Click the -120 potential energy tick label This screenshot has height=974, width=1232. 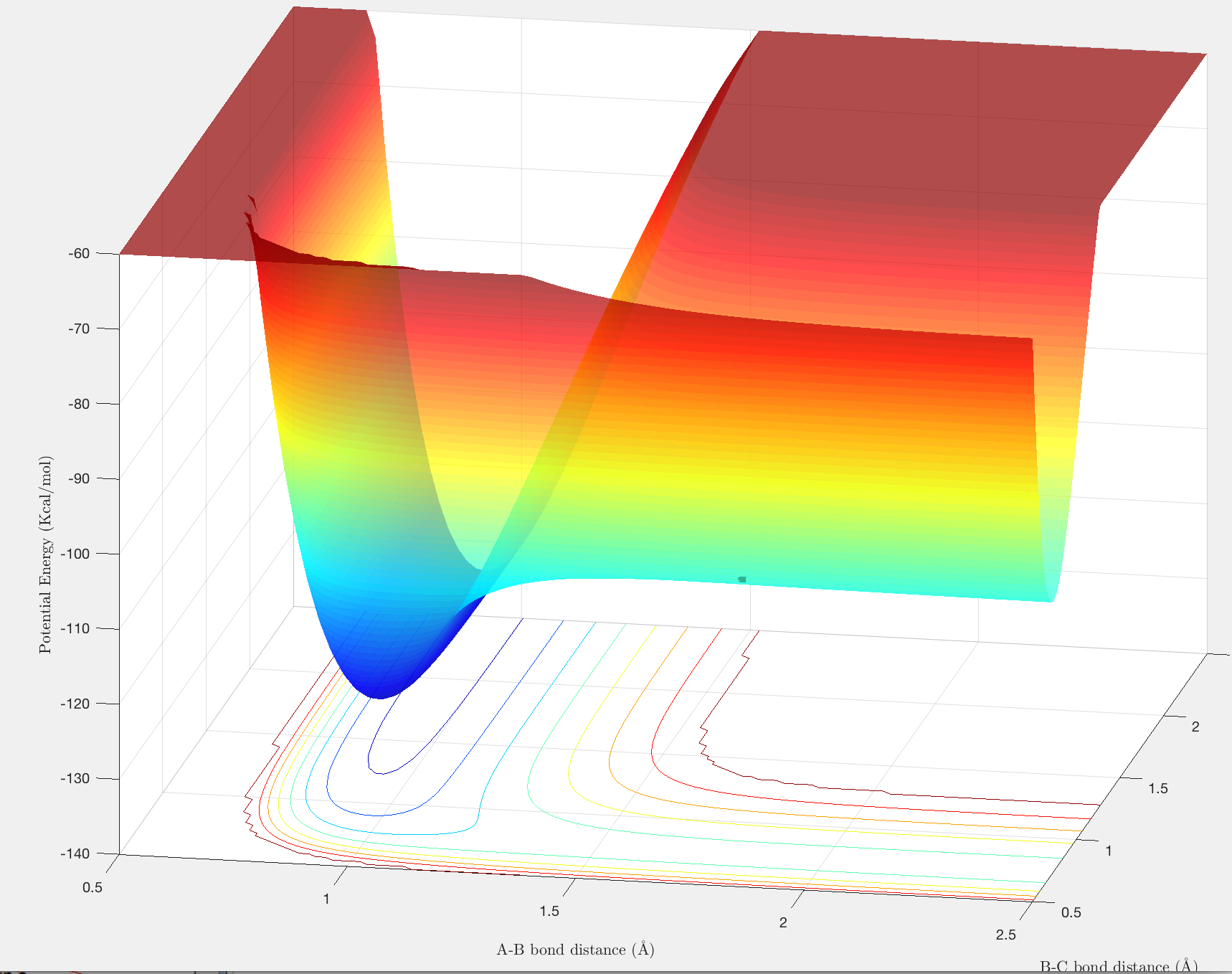pyautogui.click(x=76, y=704)
